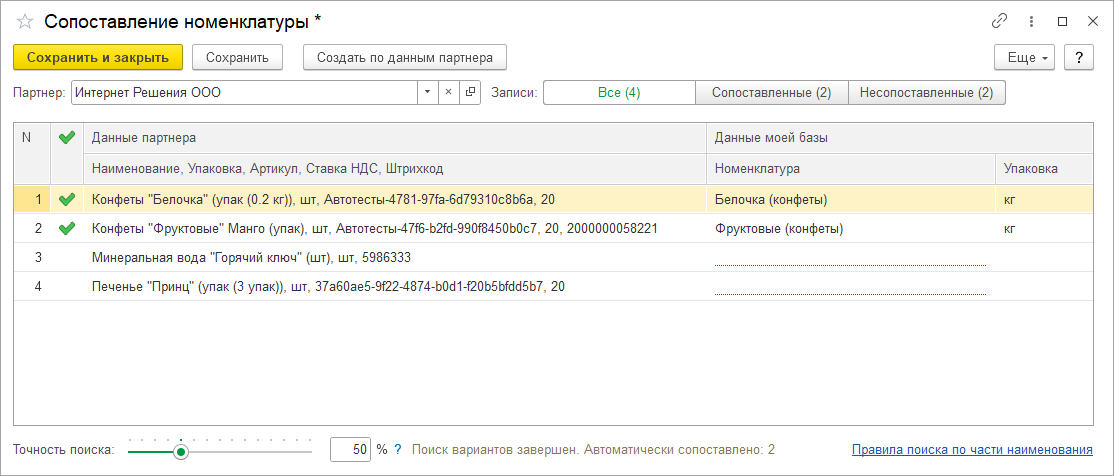Toggle matched checkmark in Фруктовые Манго row

point(67,229)
